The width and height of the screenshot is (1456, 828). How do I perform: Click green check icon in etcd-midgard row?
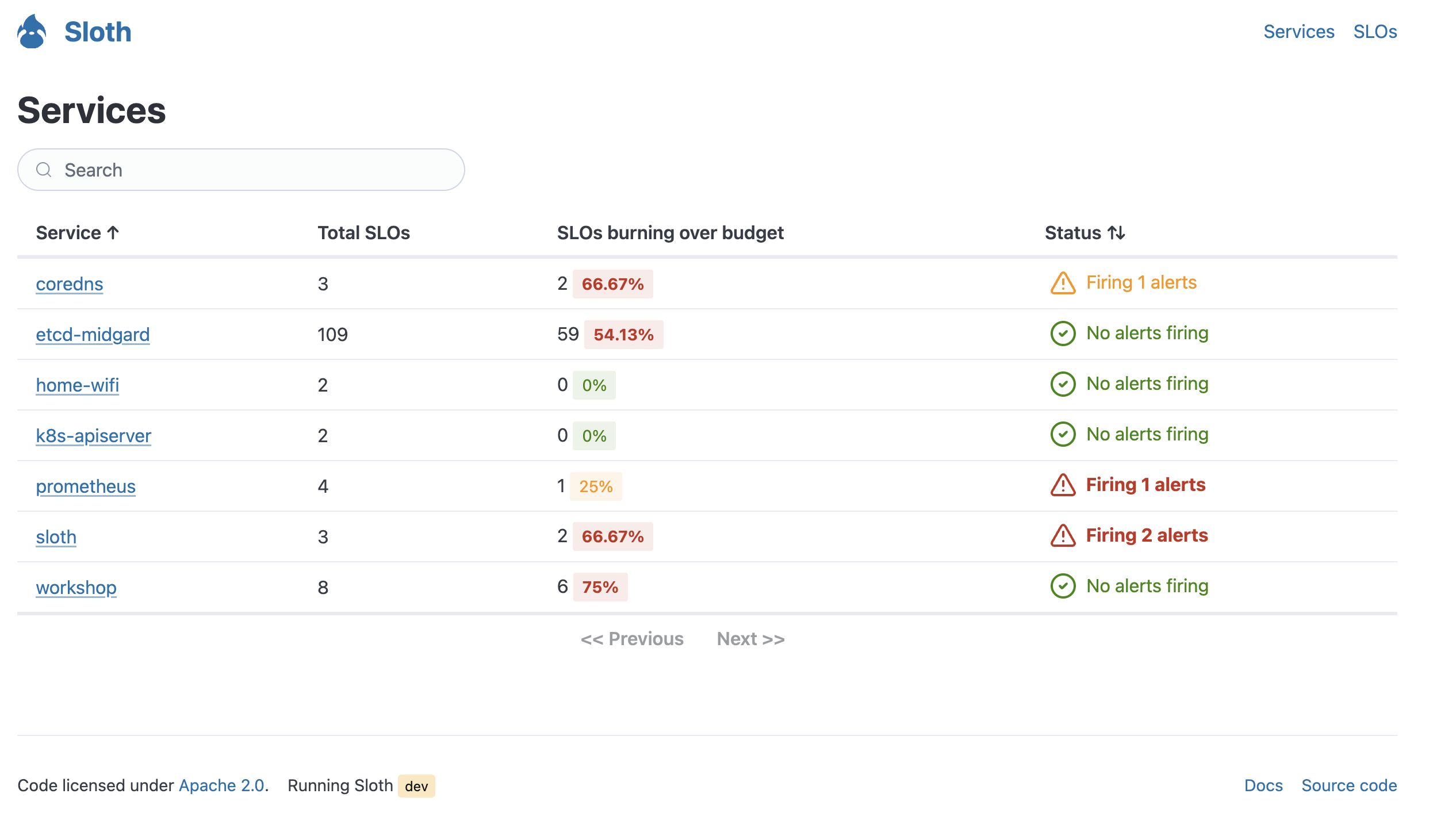(1063, 333)
